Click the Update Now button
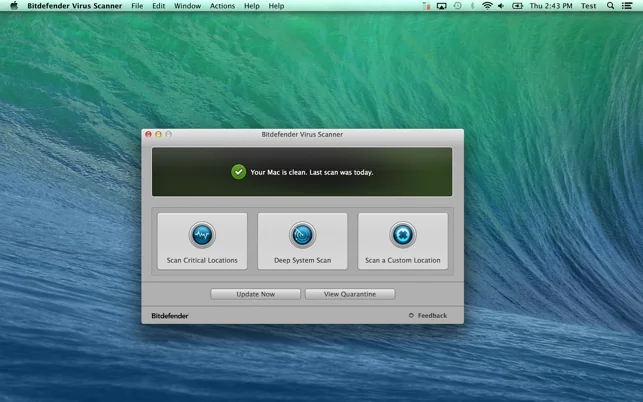 255,294
